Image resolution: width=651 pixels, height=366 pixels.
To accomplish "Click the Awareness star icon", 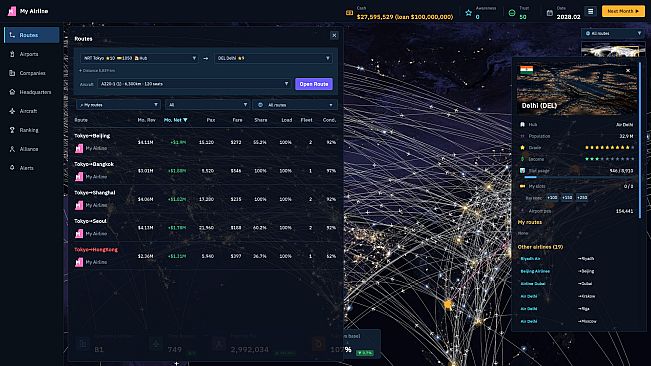I will pos(468,13).
